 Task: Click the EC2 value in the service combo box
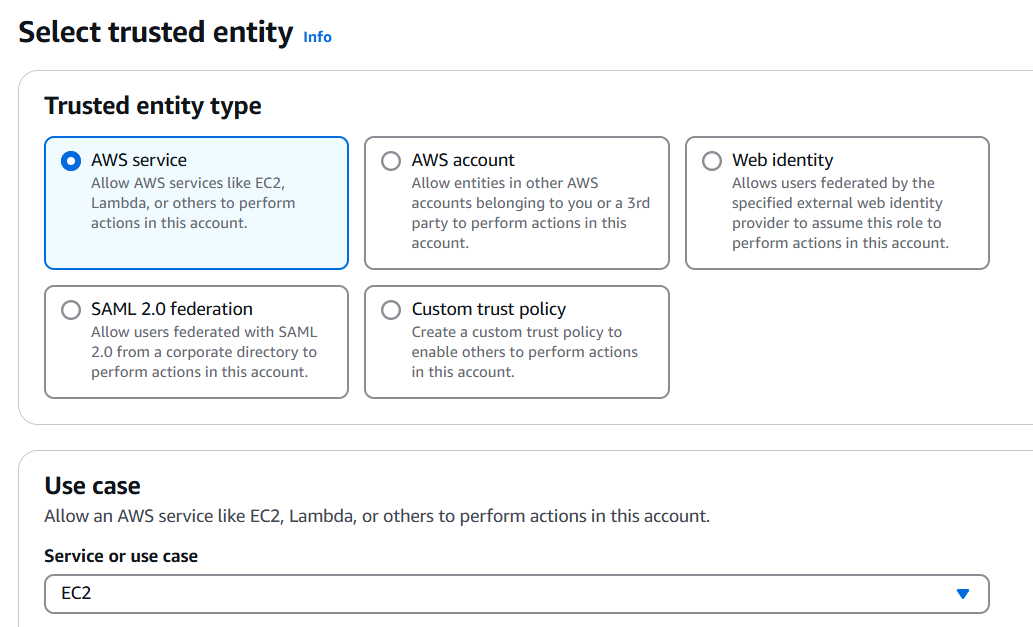click(76, 593)
